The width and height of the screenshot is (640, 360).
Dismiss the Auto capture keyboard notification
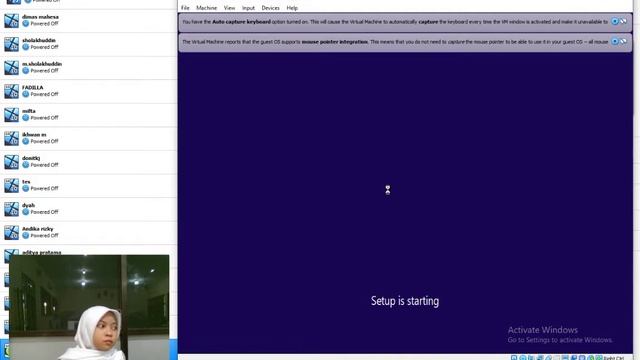[615, 21]
